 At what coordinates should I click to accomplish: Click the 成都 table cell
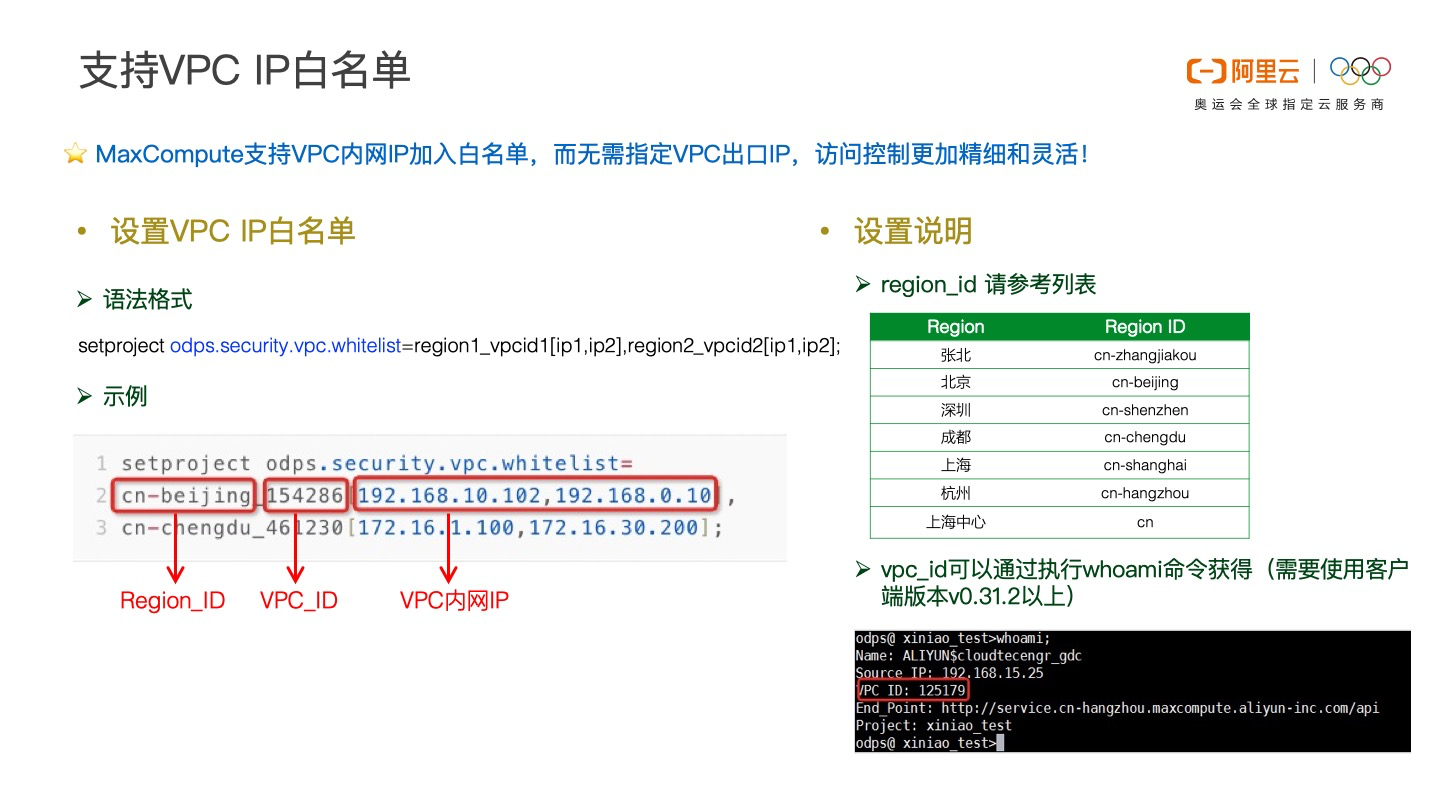tap(956, 437)
